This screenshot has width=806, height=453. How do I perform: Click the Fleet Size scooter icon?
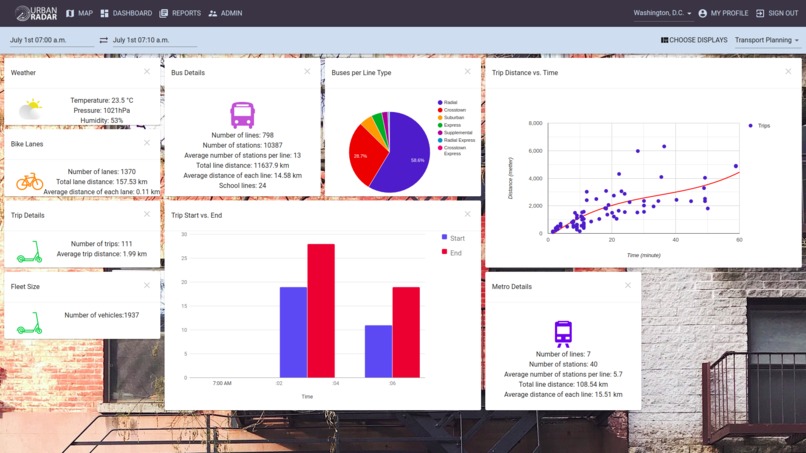coord(29,323)
